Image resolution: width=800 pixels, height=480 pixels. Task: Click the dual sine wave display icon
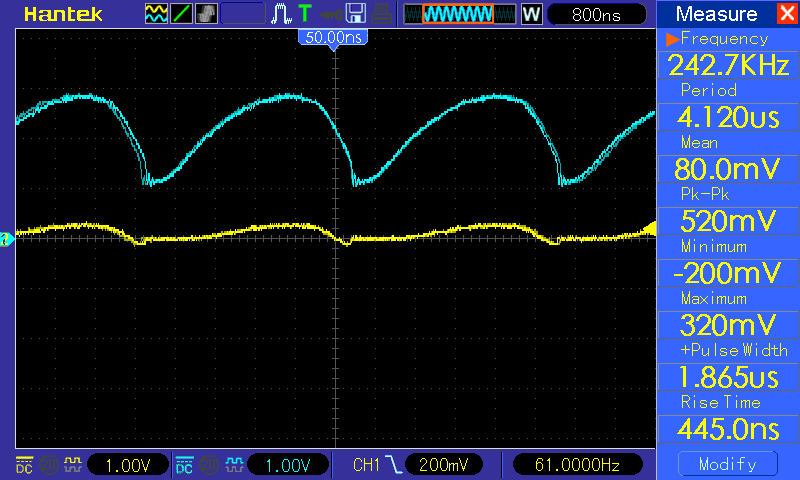click(x=156, y=14)
